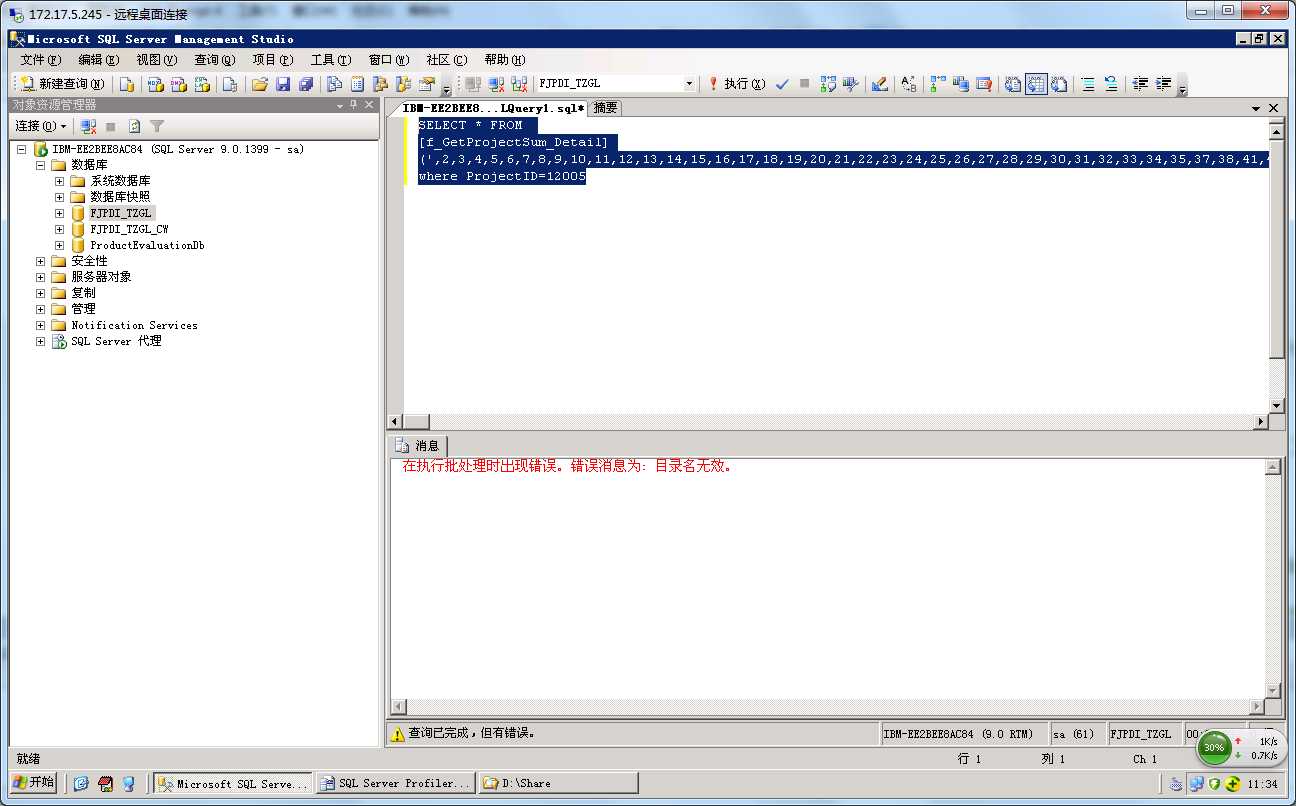Collapse the IBM-EE2BEE8AC84 server node
The width and height of the screenshot is (1296, 806).
tap(22, 149)
